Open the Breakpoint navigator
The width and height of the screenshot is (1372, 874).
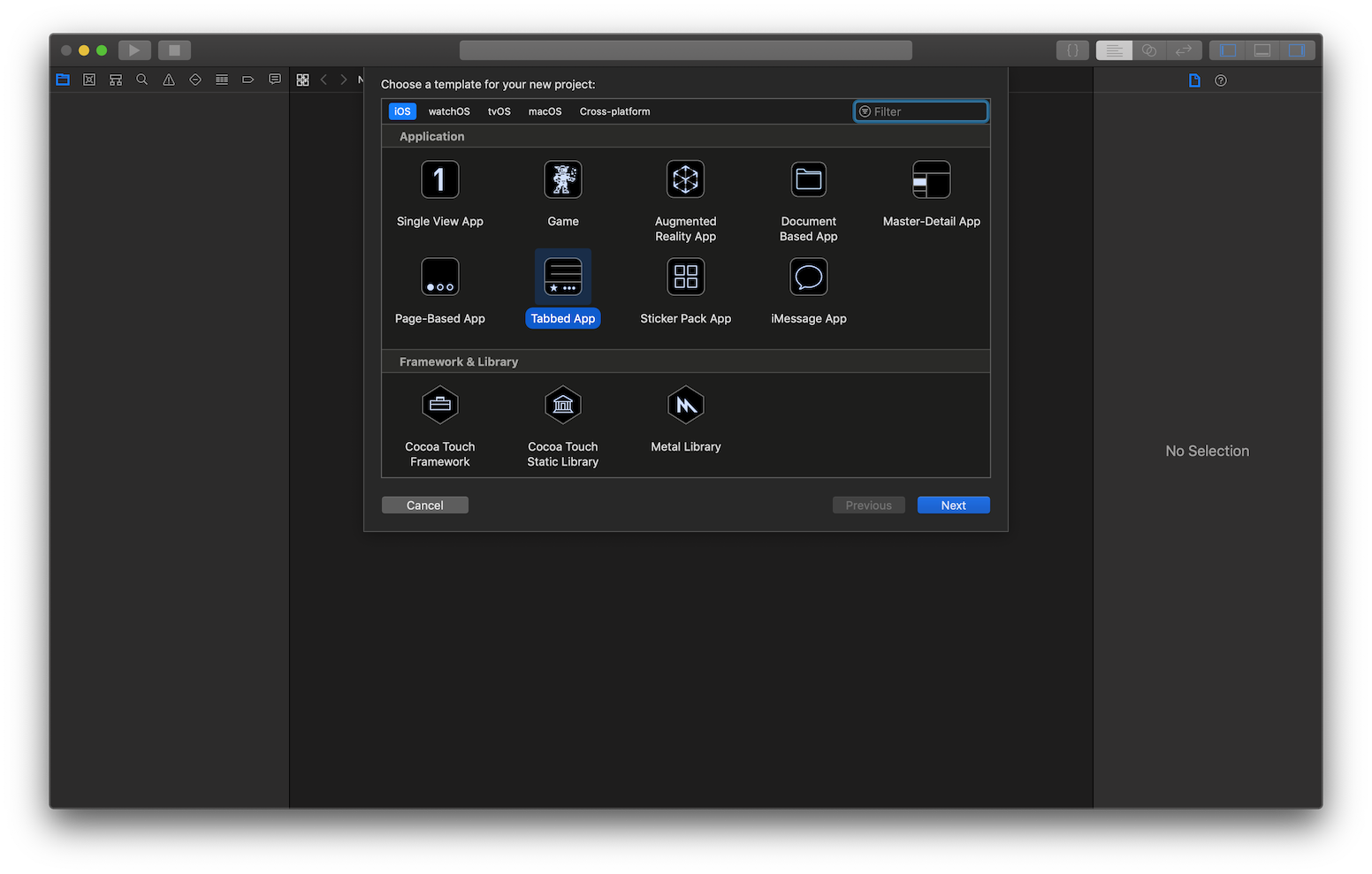(248, 80)
